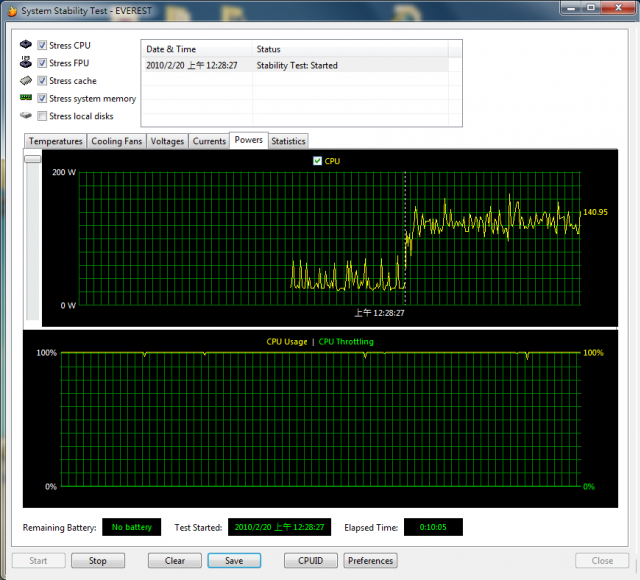Click the Close button at bottom right
The width and height of the screenshot is (640, 580).
602,561
